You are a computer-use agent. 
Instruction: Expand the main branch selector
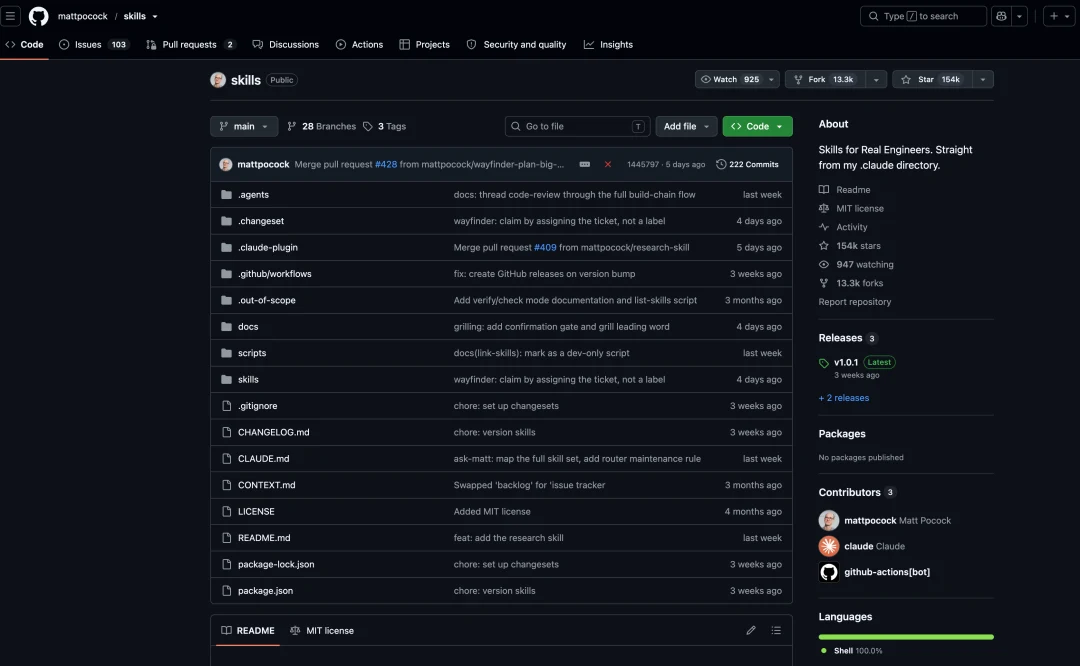pos(244,126)
